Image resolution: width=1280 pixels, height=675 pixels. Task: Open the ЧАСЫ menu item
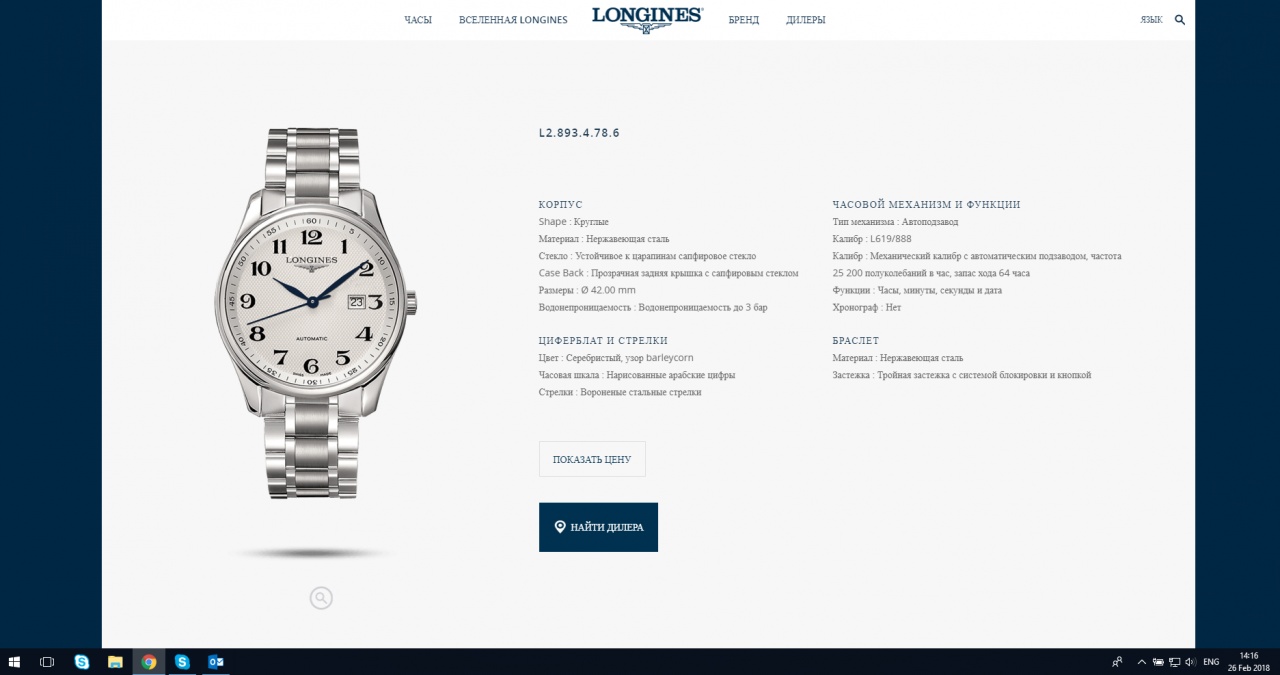[x=418, y=20]
